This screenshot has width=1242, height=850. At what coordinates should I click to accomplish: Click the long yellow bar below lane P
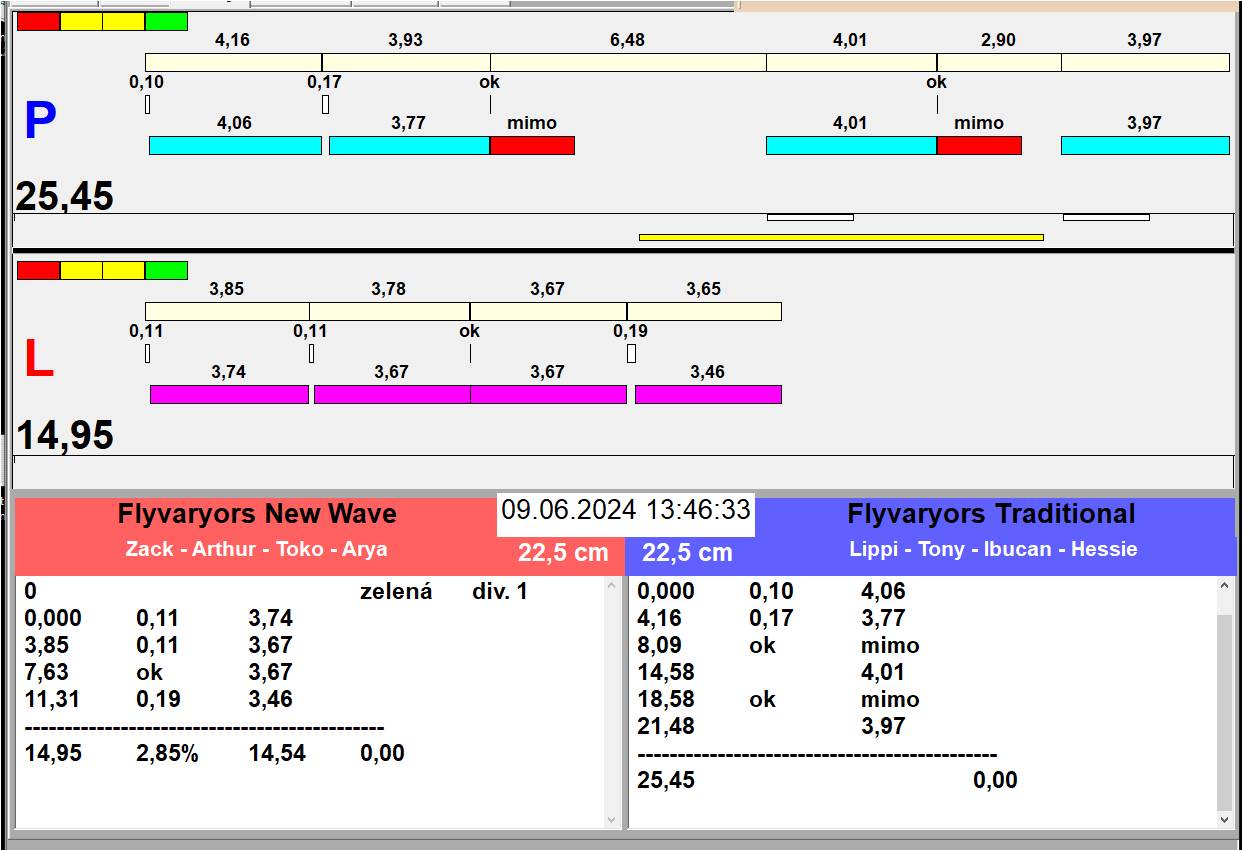coord(840,237)
